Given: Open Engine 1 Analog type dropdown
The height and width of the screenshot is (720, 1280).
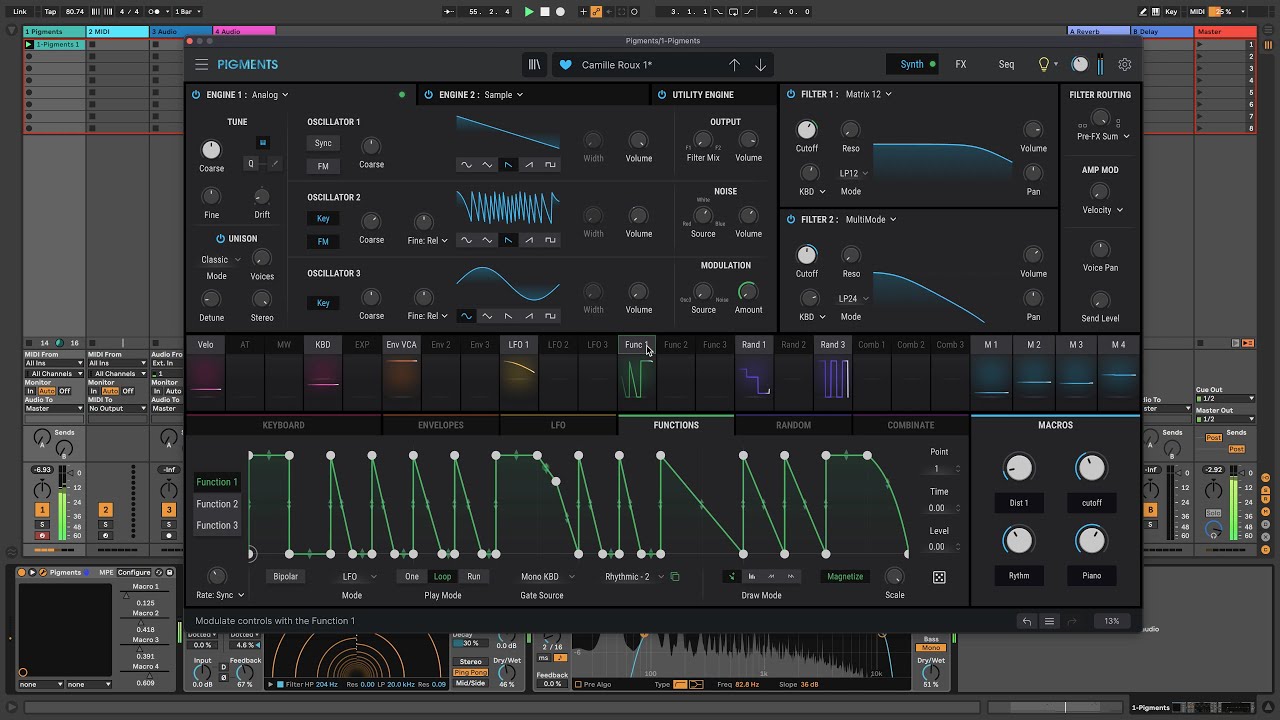Looking at the screenshot, I should 270,95.
